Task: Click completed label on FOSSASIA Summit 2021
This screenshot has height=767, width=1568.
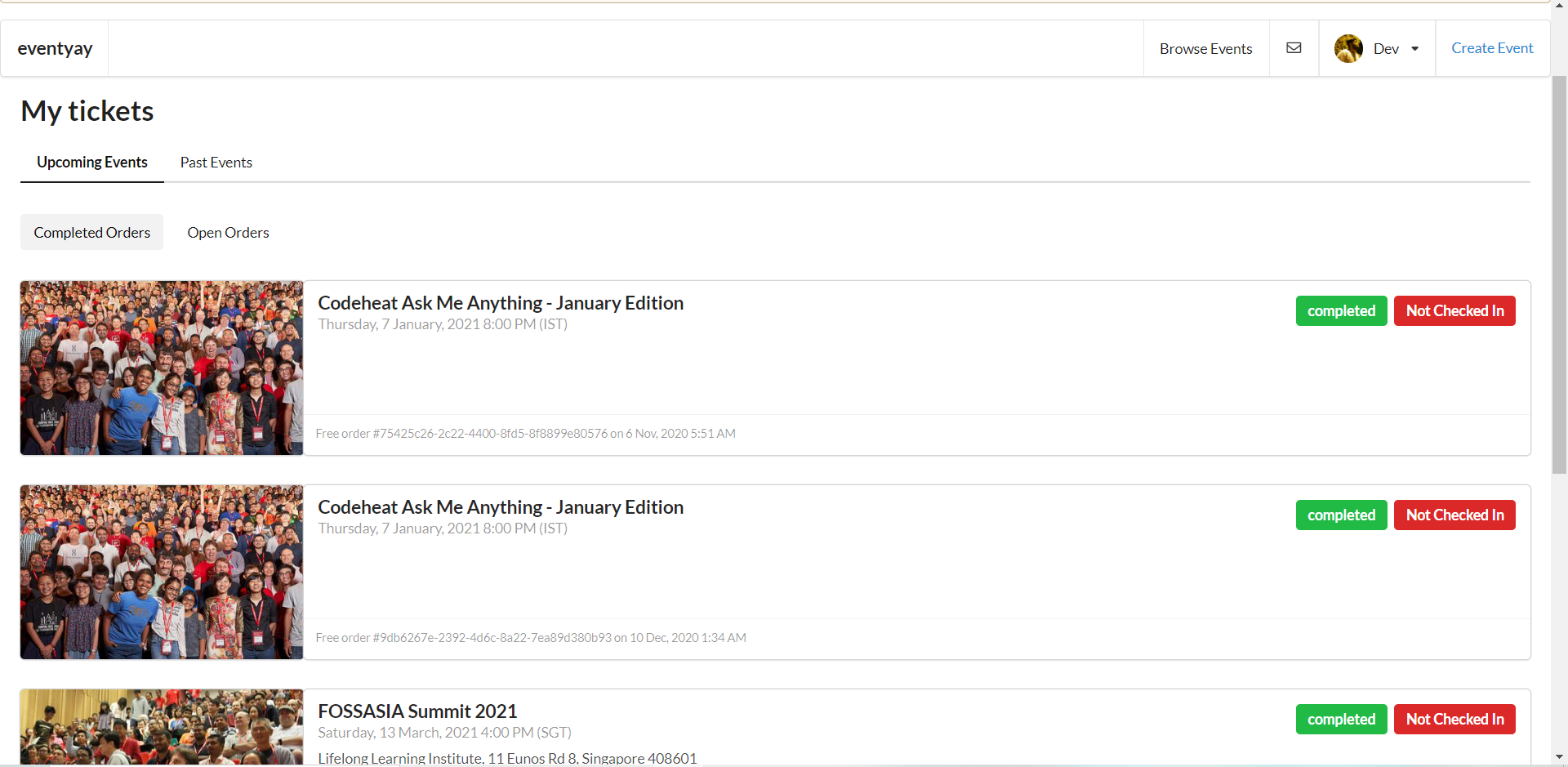Action: point(1341,719)
